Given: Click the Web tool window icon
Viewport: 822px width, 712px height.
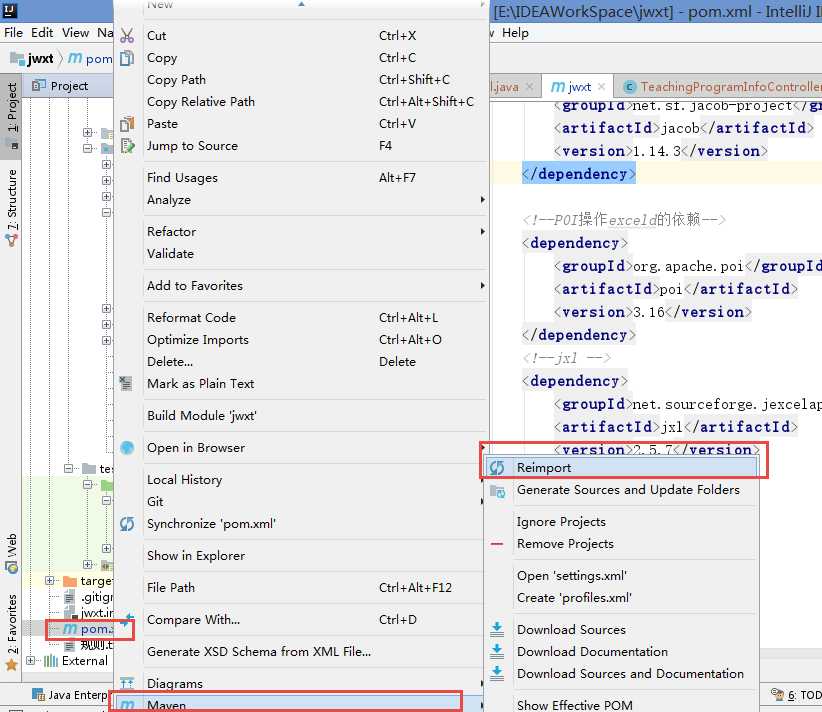Looking at the screenshot, I should 12,567.
